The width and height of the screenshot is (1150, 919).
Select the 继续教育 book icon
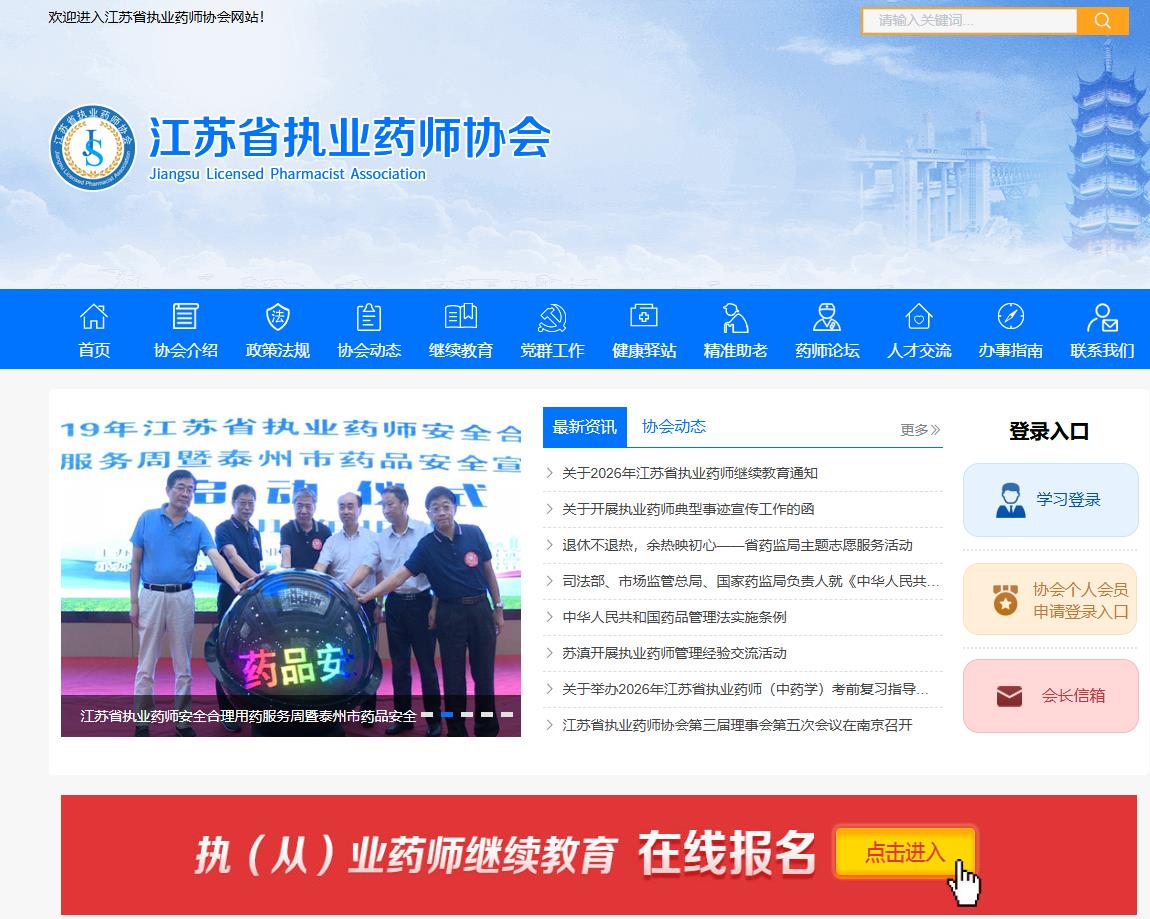tap(461, 318)
